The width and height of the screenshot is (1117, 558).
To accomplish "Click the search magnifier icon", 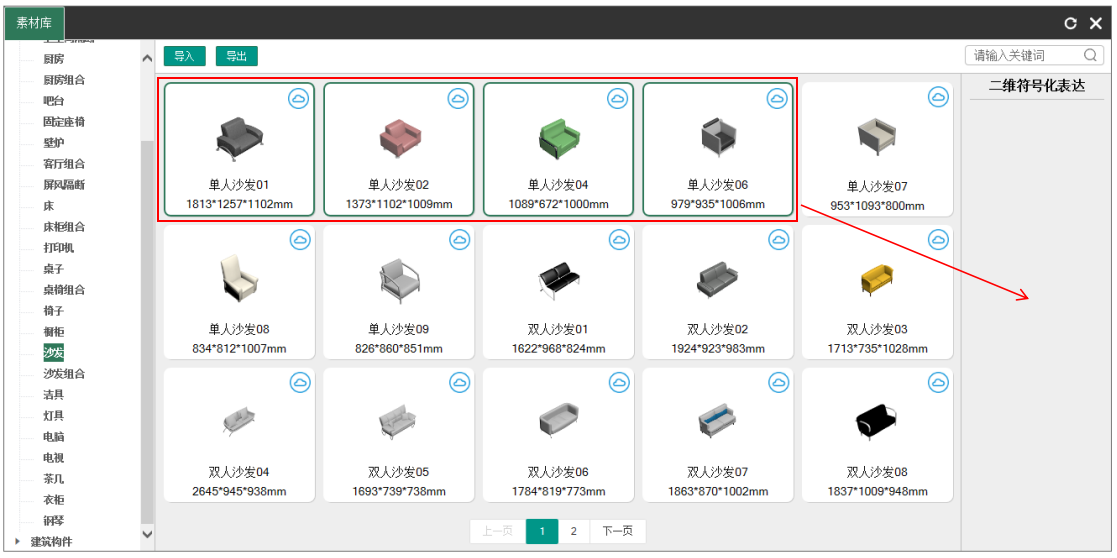I will click(x=1090, y=56).
